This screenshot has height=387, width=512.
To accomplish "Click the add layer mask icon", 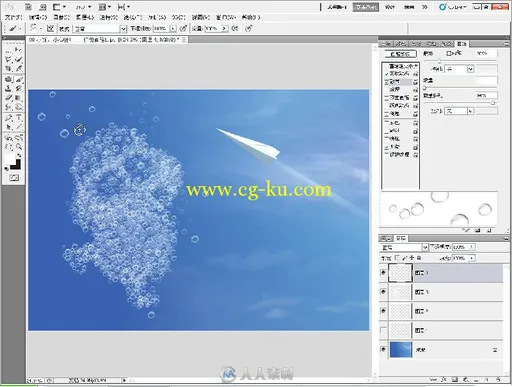I will tap(455, 379).
